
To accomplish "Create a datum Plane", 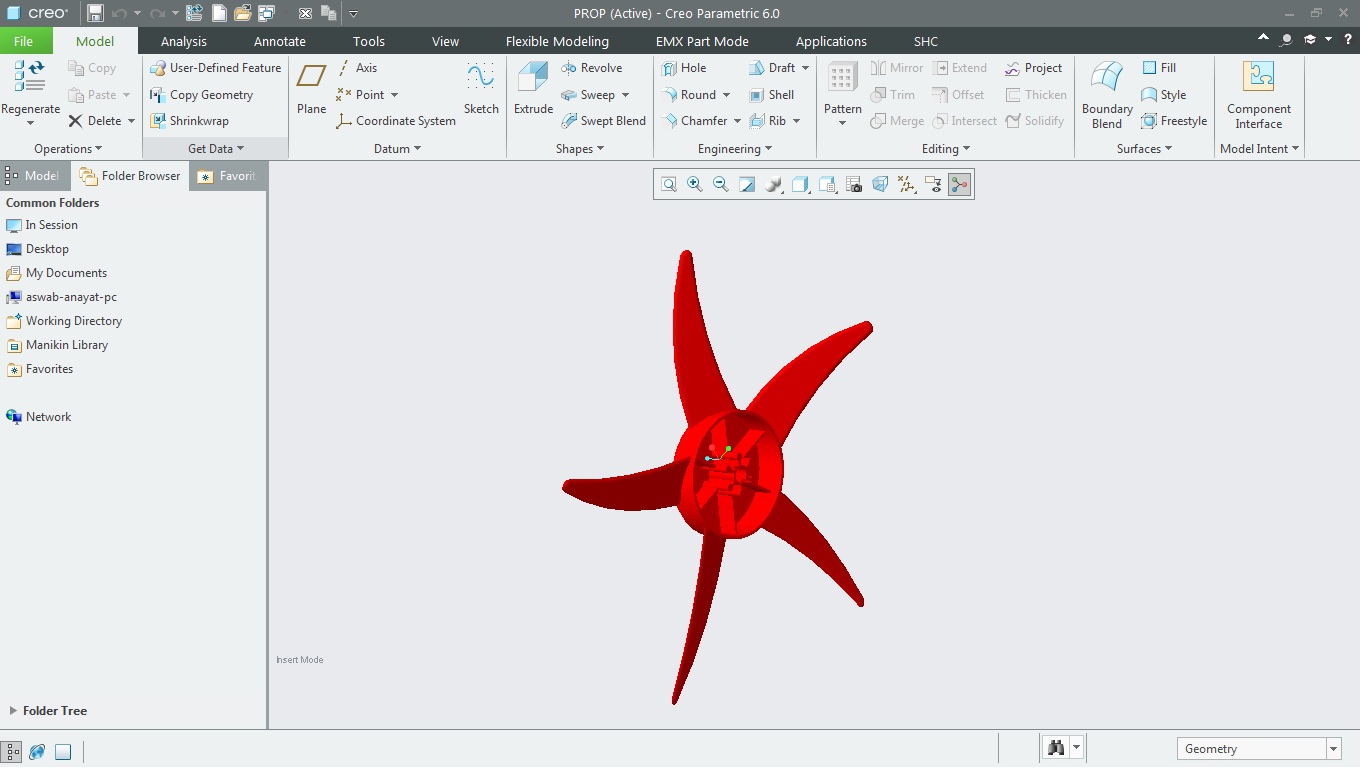I will 311,89.
